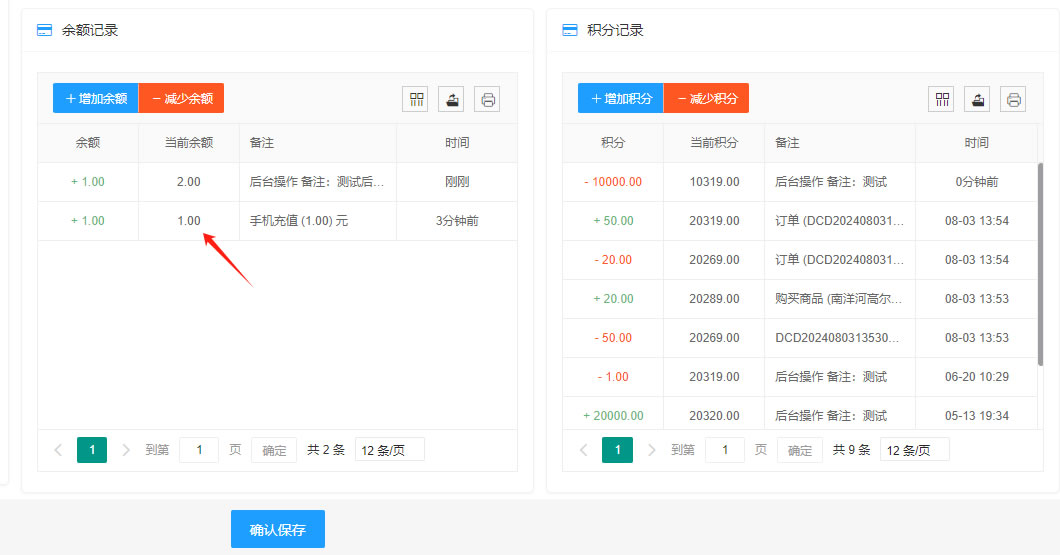The width and height of the screenshot is (1060, 555).
Task: Click the 06-20 10:29 time cell
Action: click(x=976, y=377)
